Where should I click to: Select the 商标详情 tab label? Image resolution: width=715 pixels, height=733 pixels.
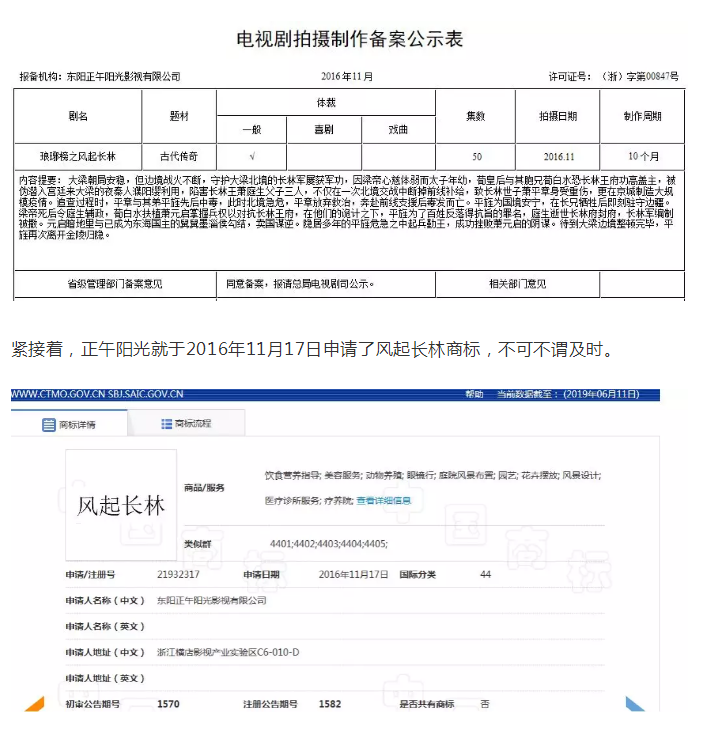point(76,424)
